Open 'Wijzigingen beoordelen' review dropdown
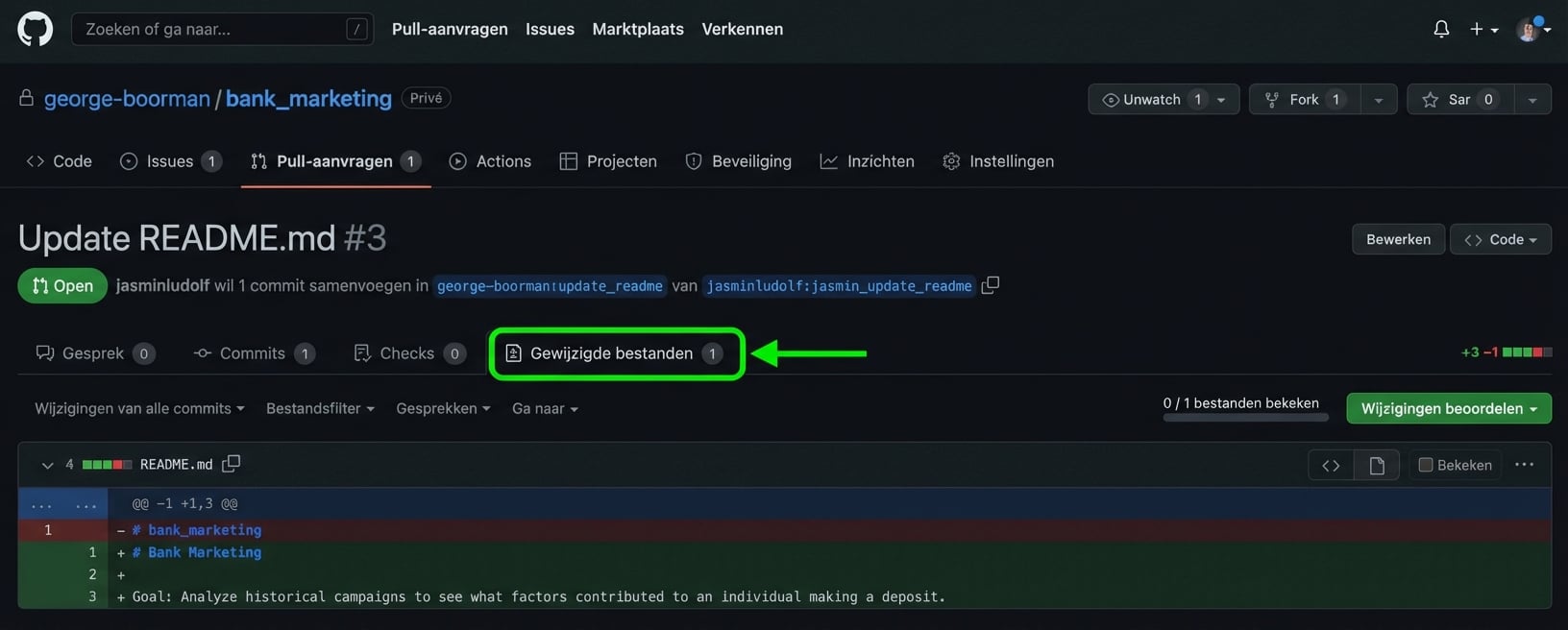 click(x=1449, y=408)
